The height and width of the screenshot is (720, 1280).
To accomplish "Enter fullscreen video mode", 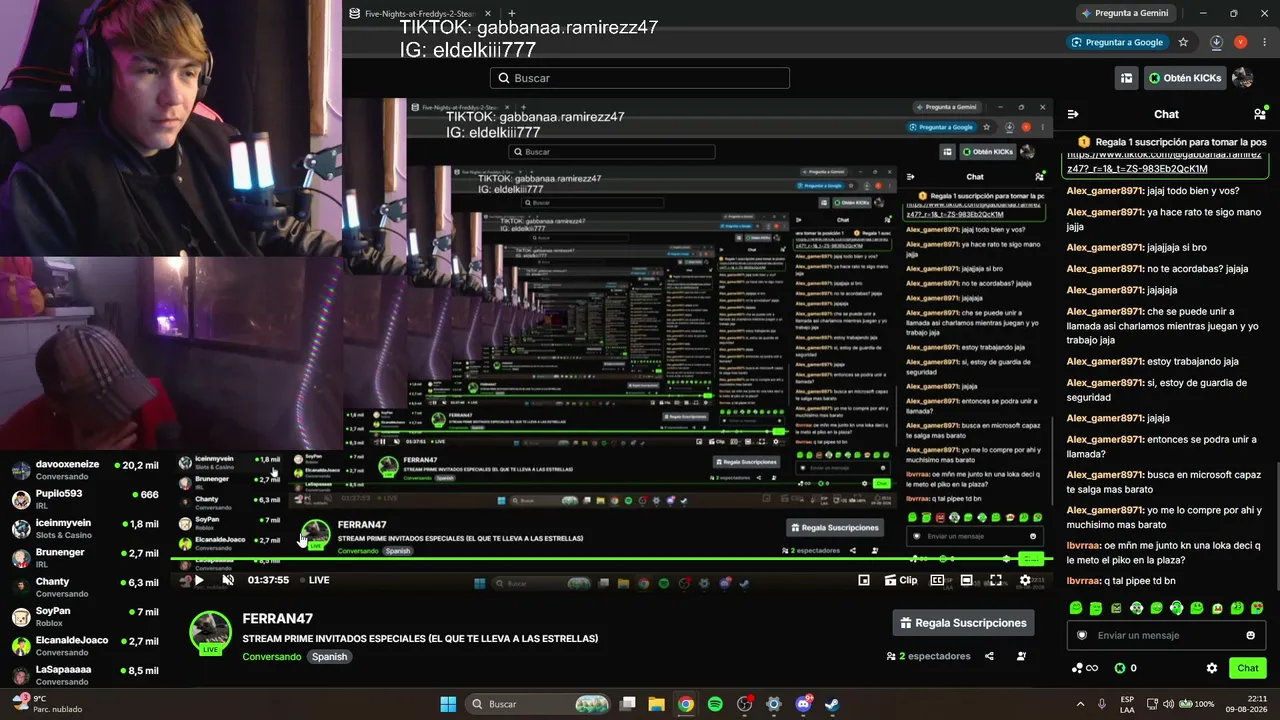I will click(996, 580).
